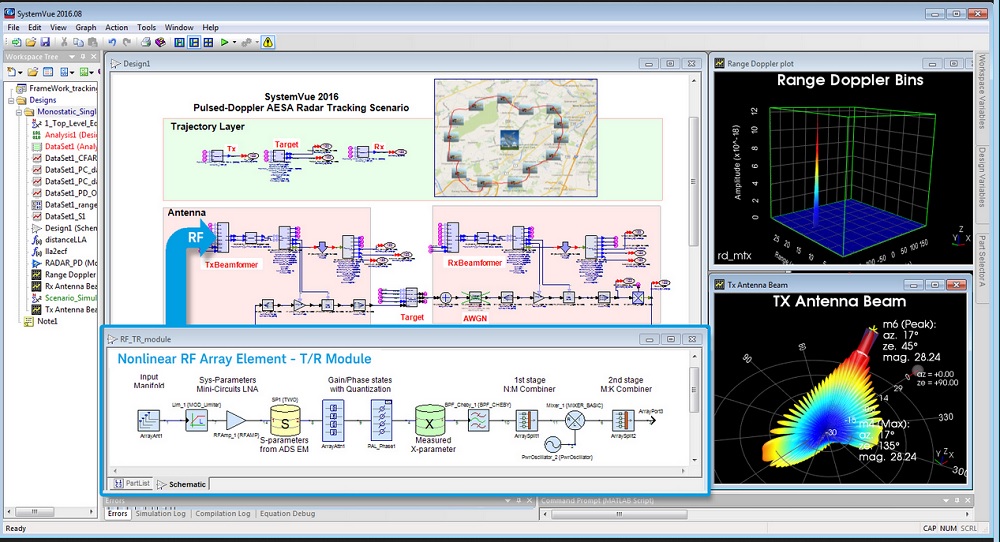1000x542 pixels.
Task: Click the Workspace Tree horizontal scrollbar
Action: [x=34, y=511]
